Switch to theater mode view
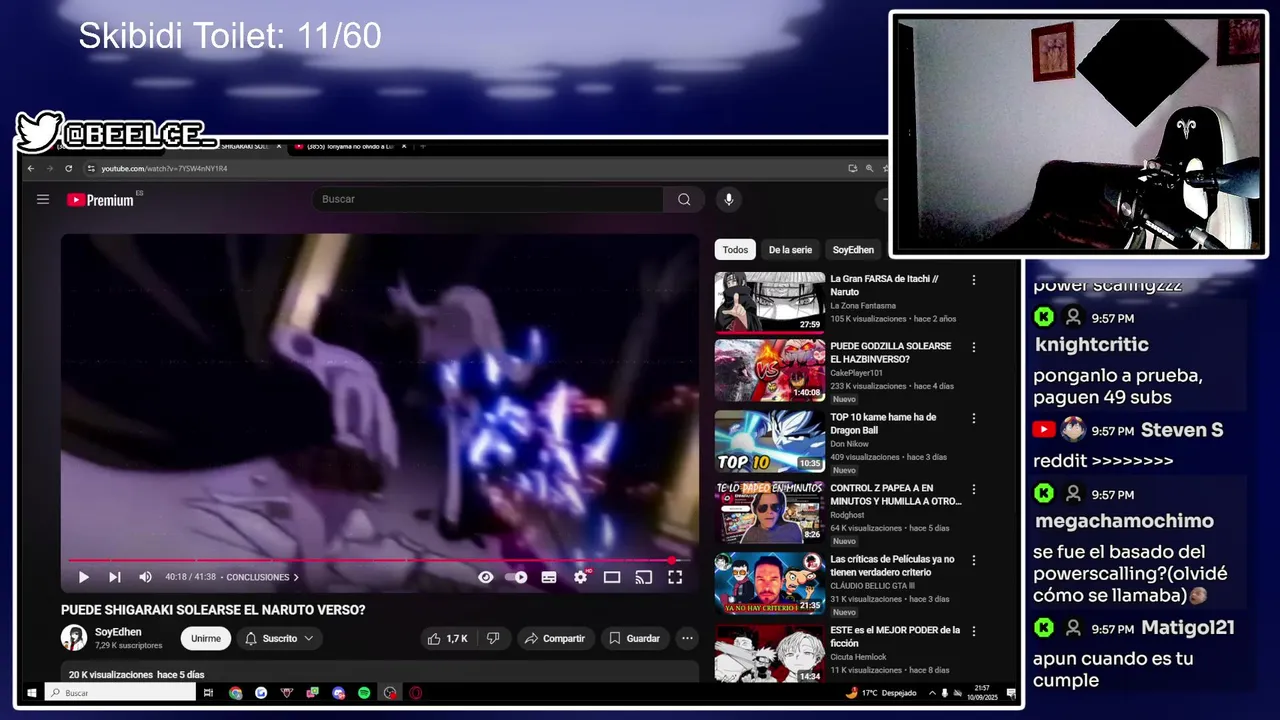1280x720 pixels. (x=612, y=577)
